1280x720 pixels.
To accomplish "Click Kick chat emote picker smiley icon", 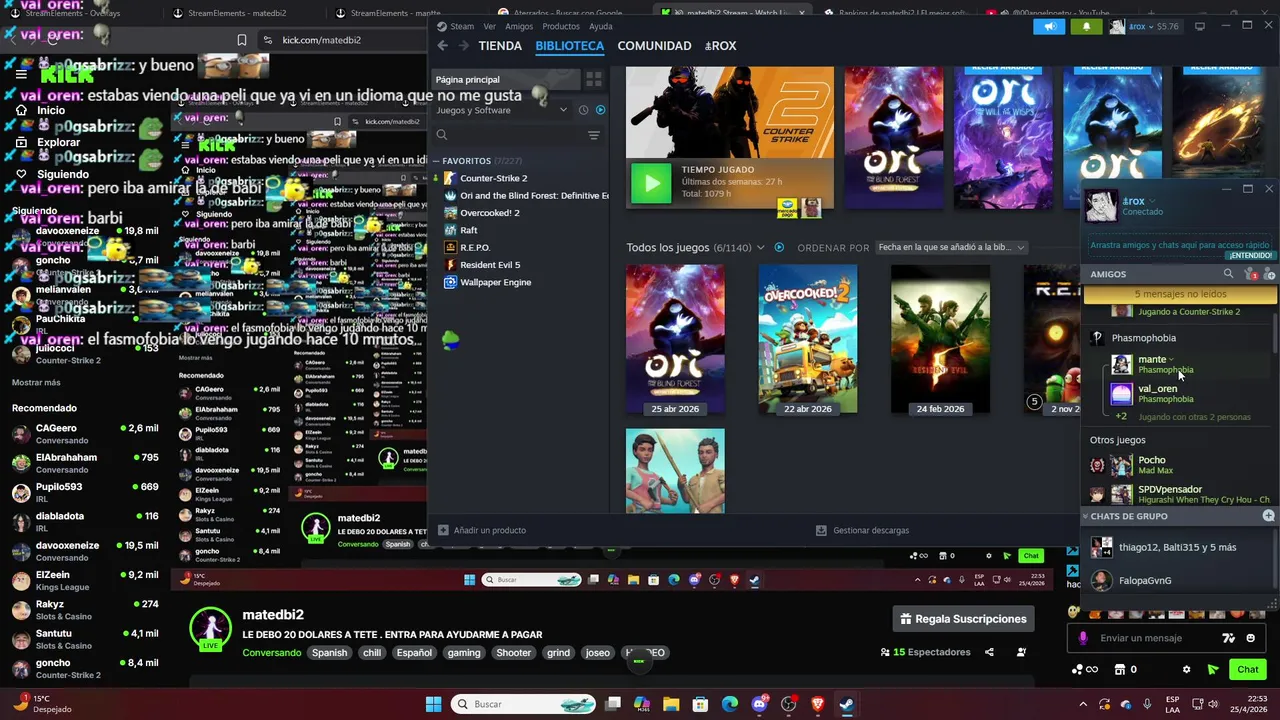I will [x=1250, y=638].
